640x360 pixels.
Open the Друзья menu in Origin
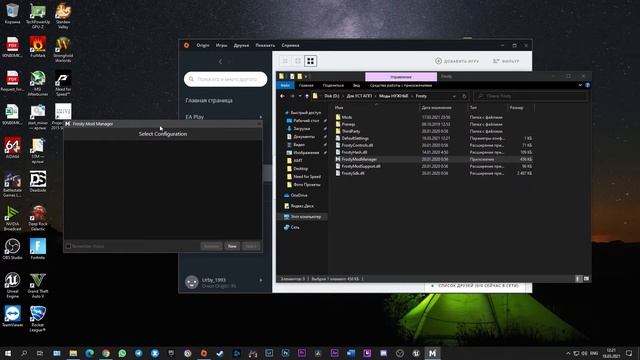(x=241, y=45)
